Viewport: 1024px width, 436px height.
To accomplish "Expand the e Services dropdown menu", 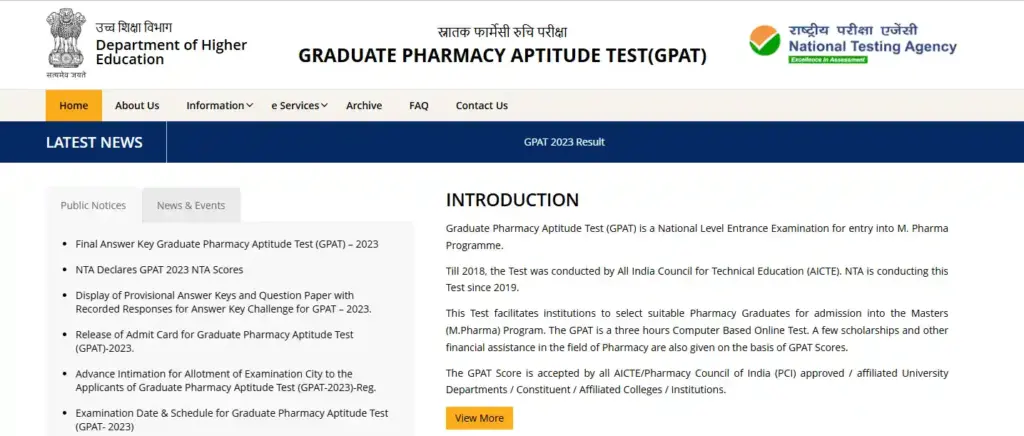I will (299, 106).
